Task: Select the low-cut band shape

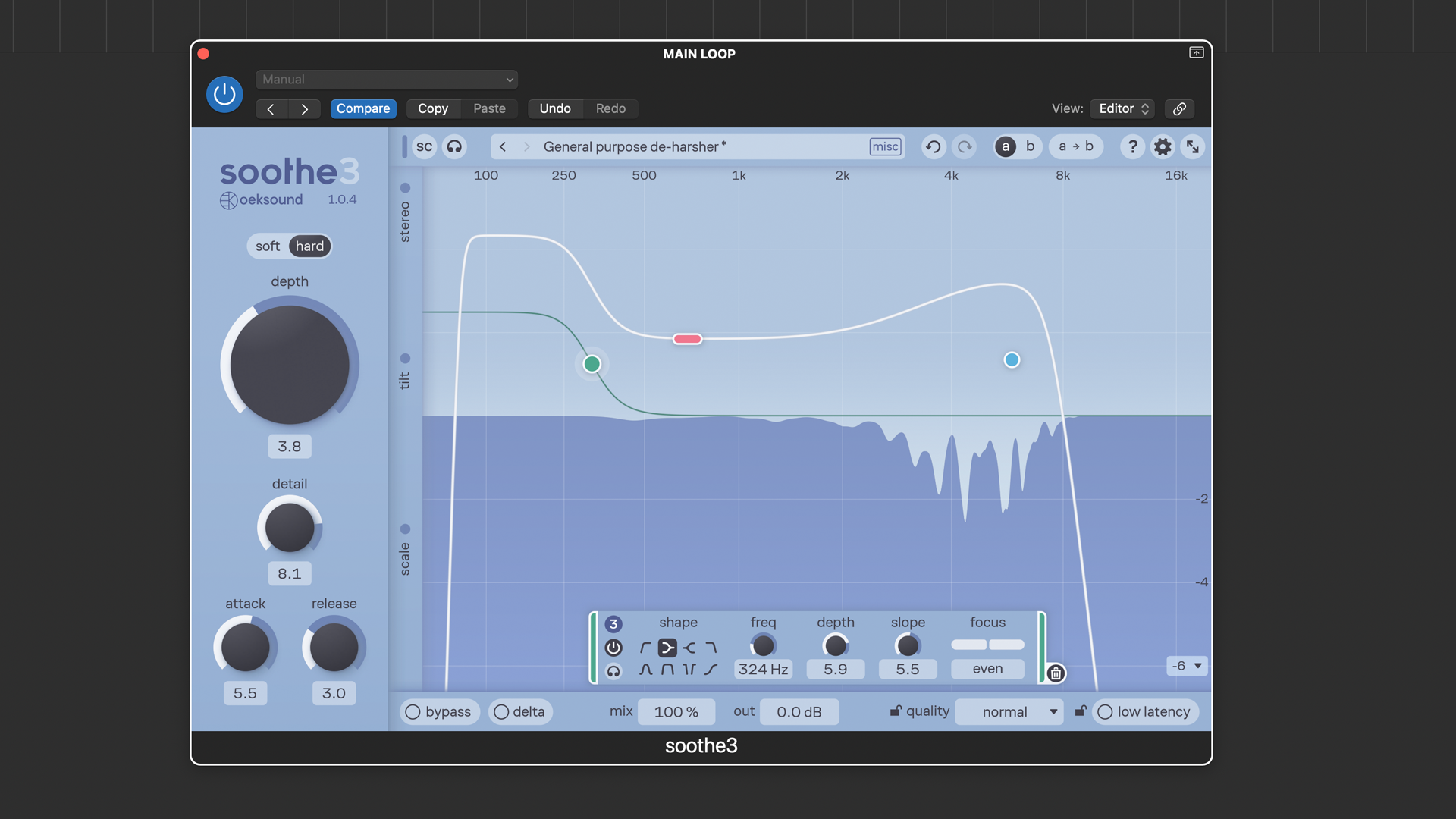Action: (645, 648)
